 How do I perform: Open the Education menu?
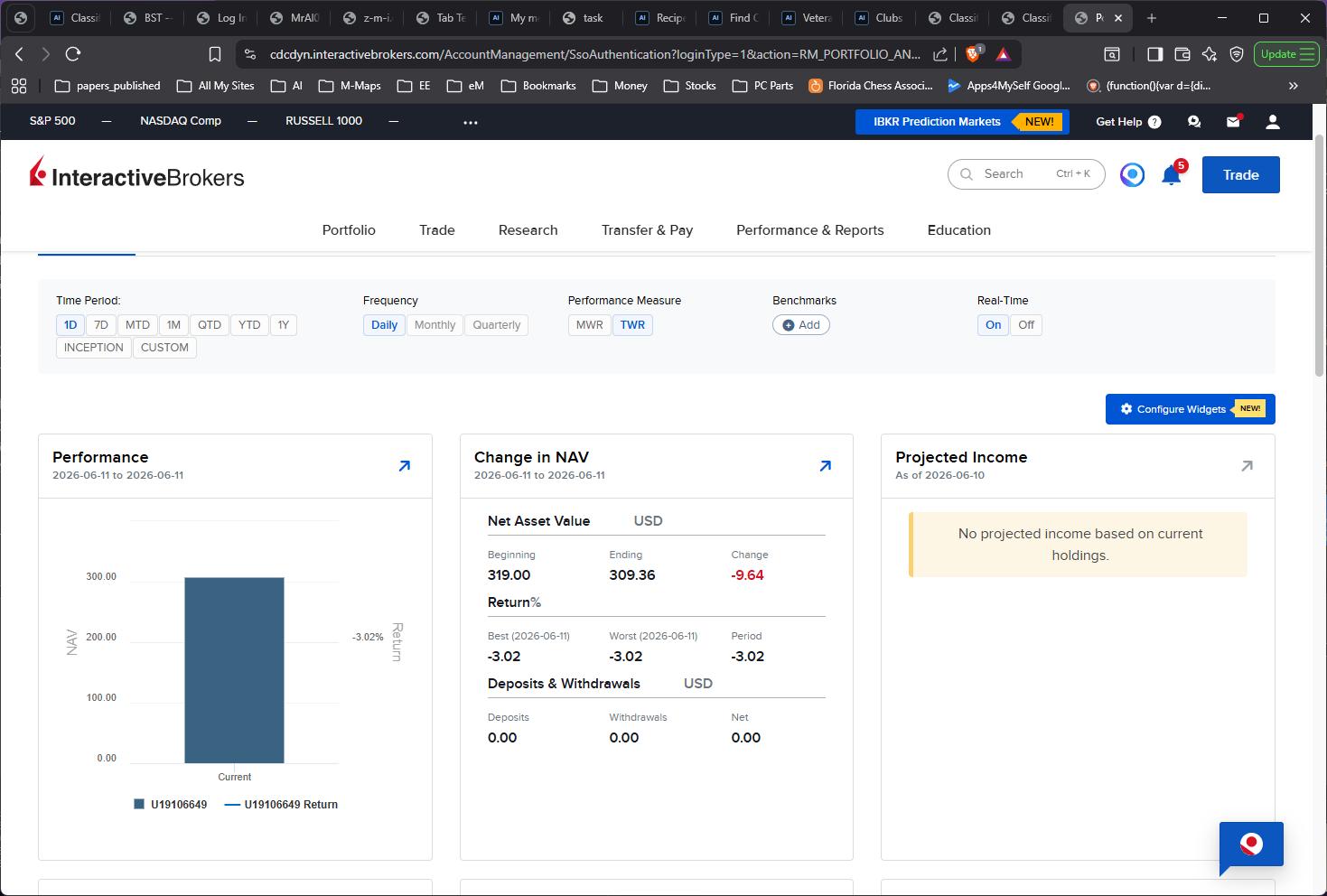coord(959,230)
